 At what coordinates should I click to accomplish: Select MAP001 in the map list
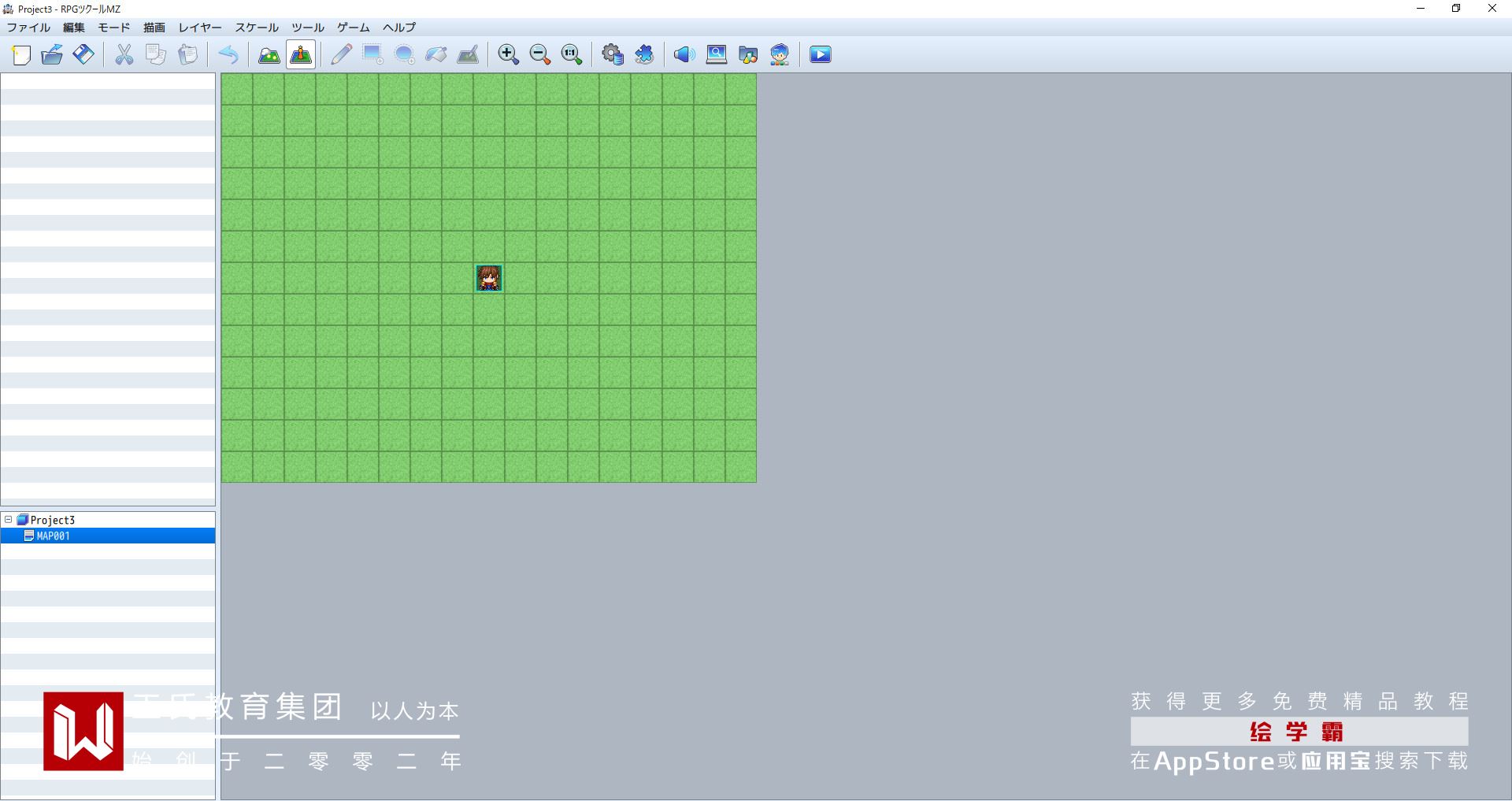click(x=108, y=536)
